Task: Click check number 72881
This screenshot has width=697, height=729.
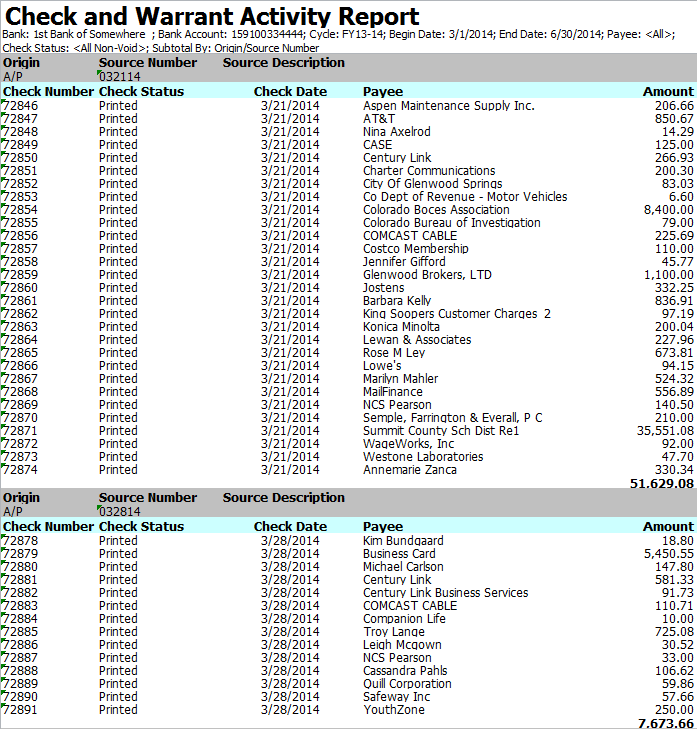Action: coord(20,580)
